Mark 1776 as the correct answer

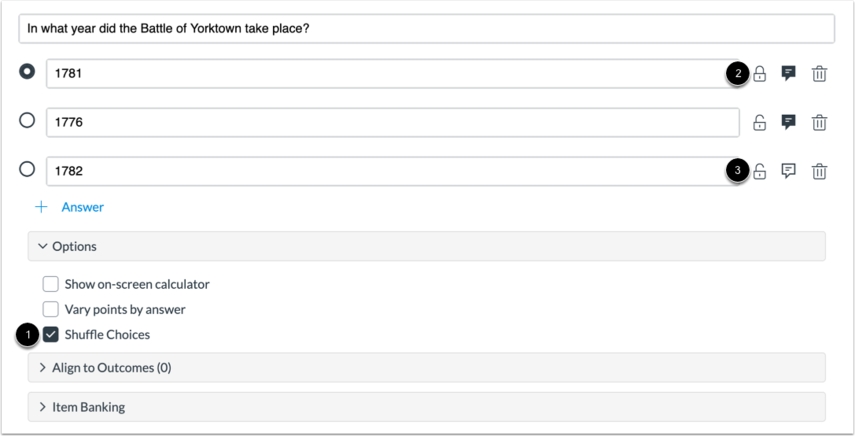27,121
